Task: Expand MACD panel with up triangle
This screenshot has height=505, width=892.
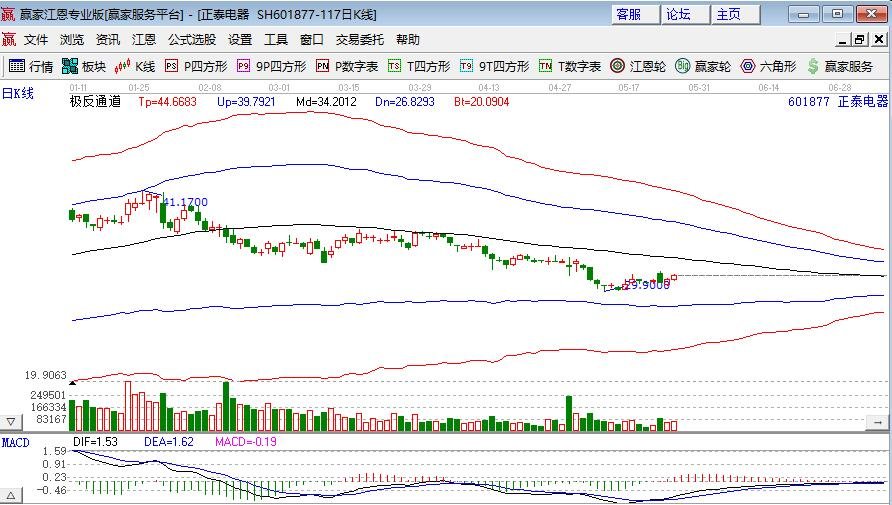Action: tap(11, 496)
